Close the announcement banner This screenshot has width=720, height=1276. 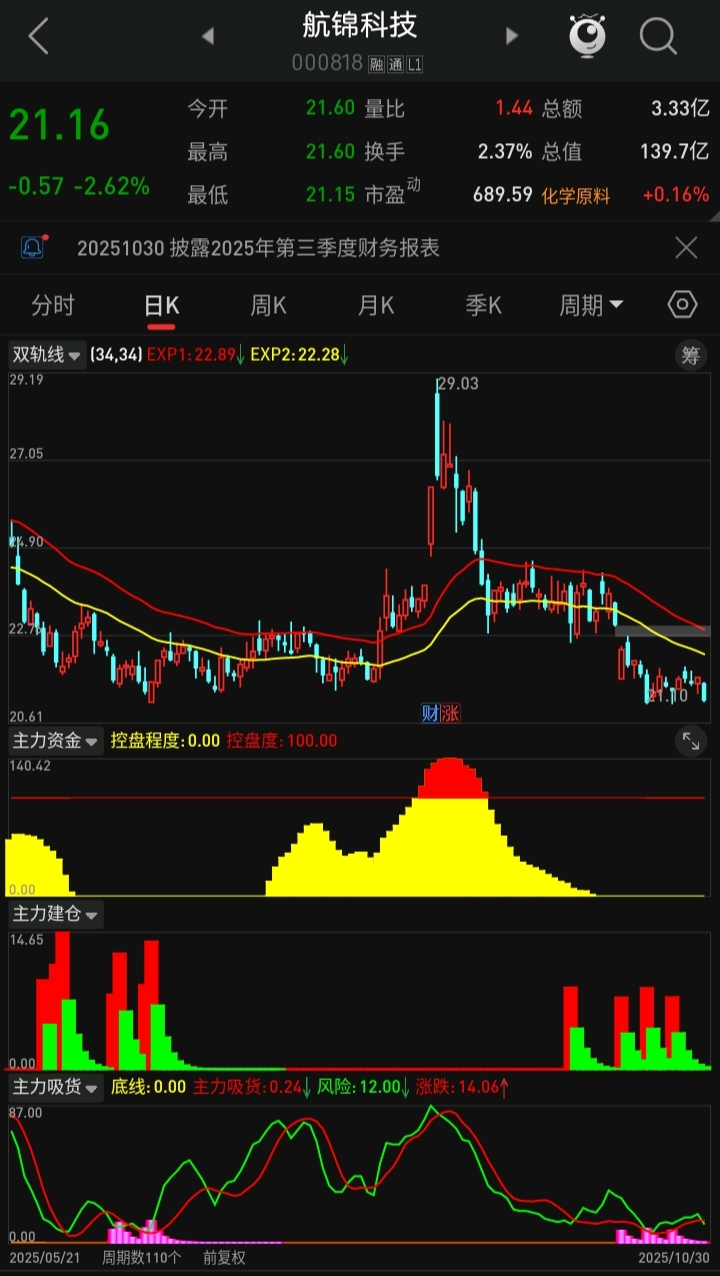click(686, 247)
